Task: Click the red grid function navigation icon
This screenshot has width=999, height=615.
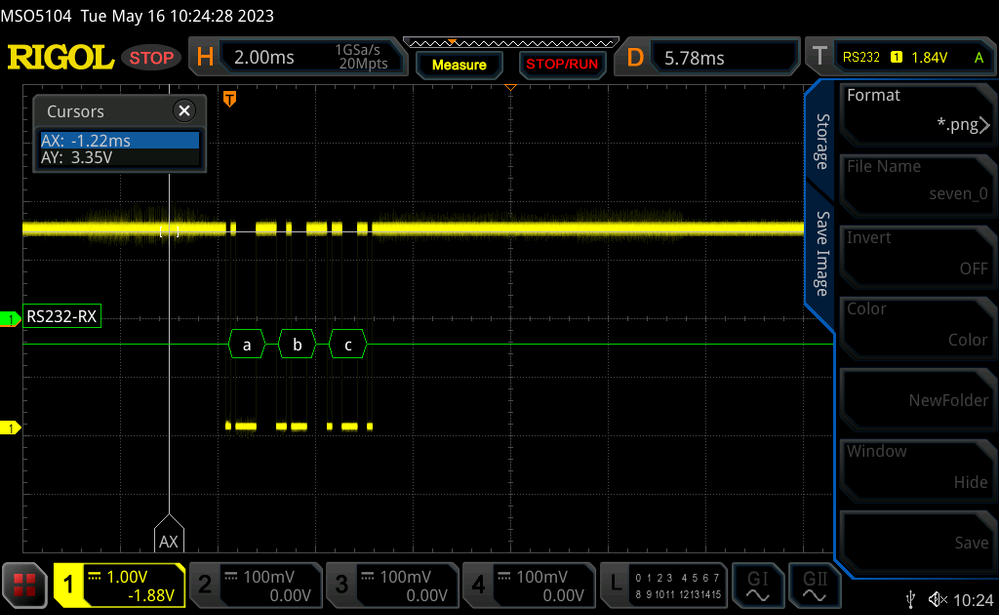Action: pyautogui.click(x=24, y=585)
